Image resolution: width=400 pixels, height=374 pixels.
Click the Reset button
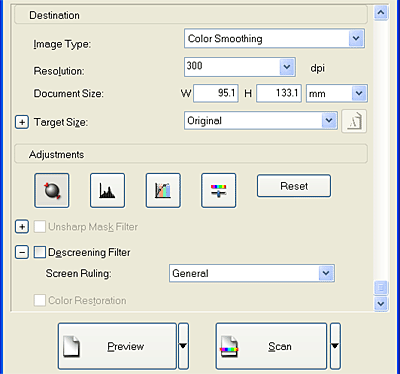point(294,186)
